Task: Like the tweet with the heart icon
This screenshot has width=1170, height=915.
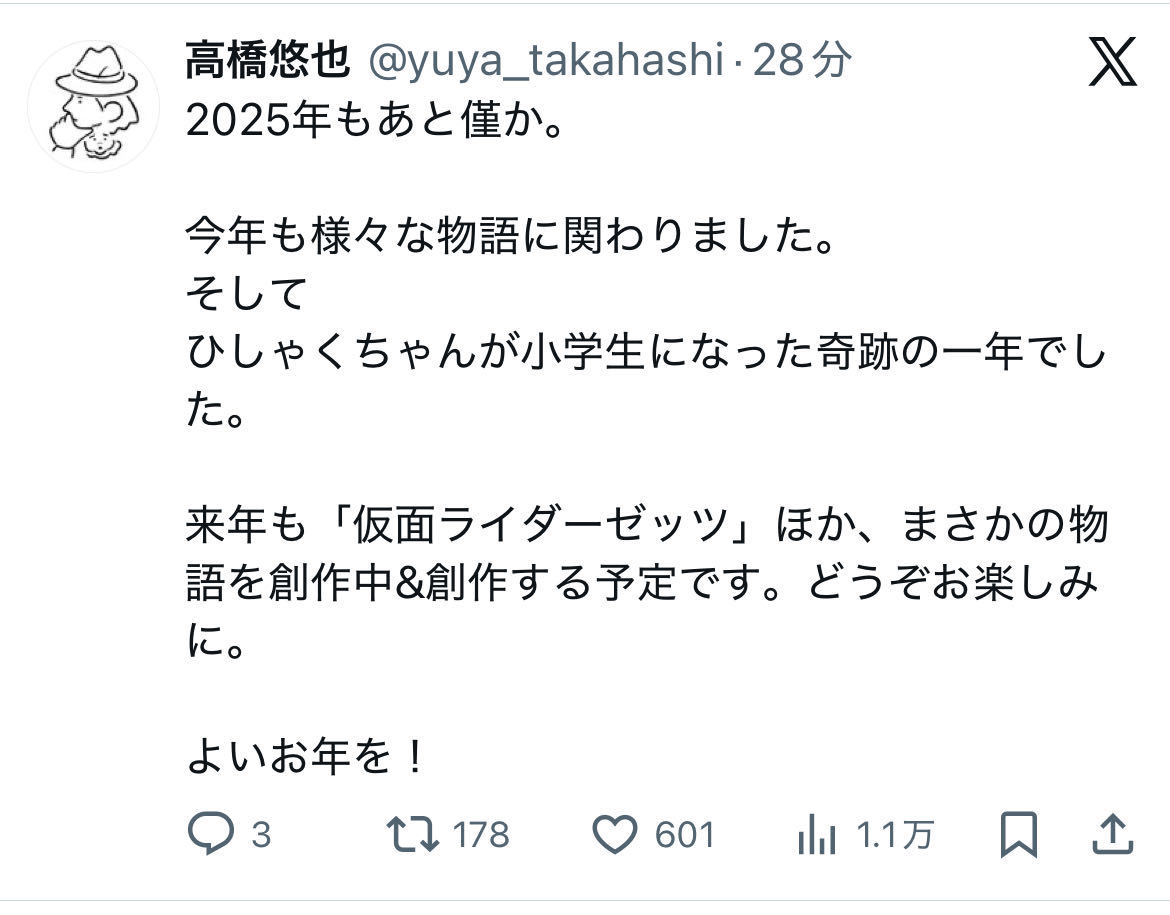Action: [615, 834]
